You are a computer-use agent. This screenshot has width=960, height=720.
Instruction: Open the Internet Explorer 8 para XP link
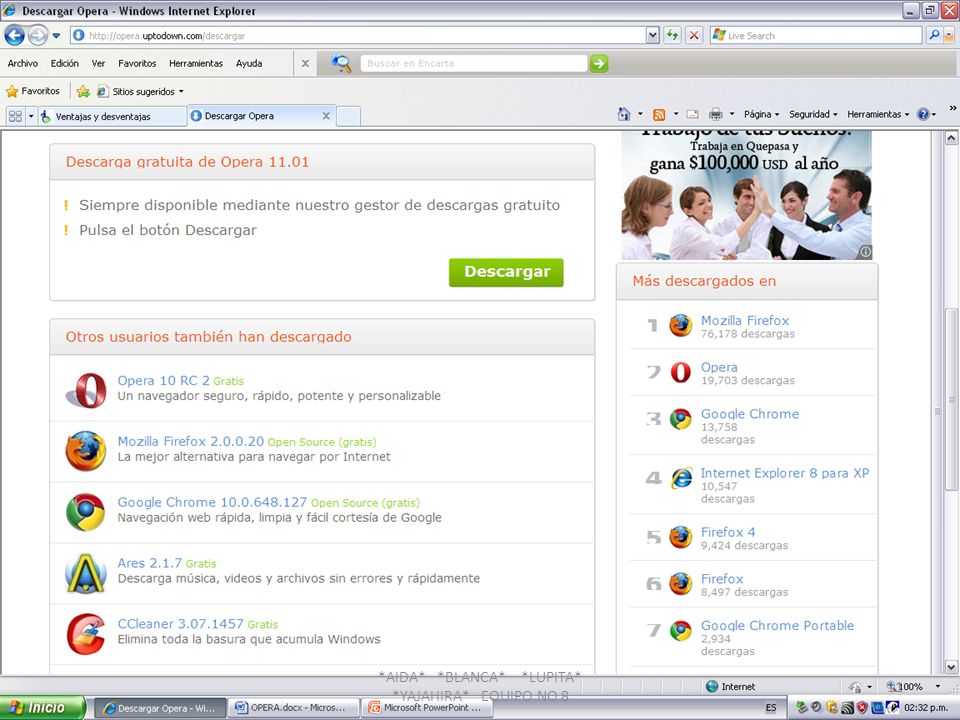point(785,473)
